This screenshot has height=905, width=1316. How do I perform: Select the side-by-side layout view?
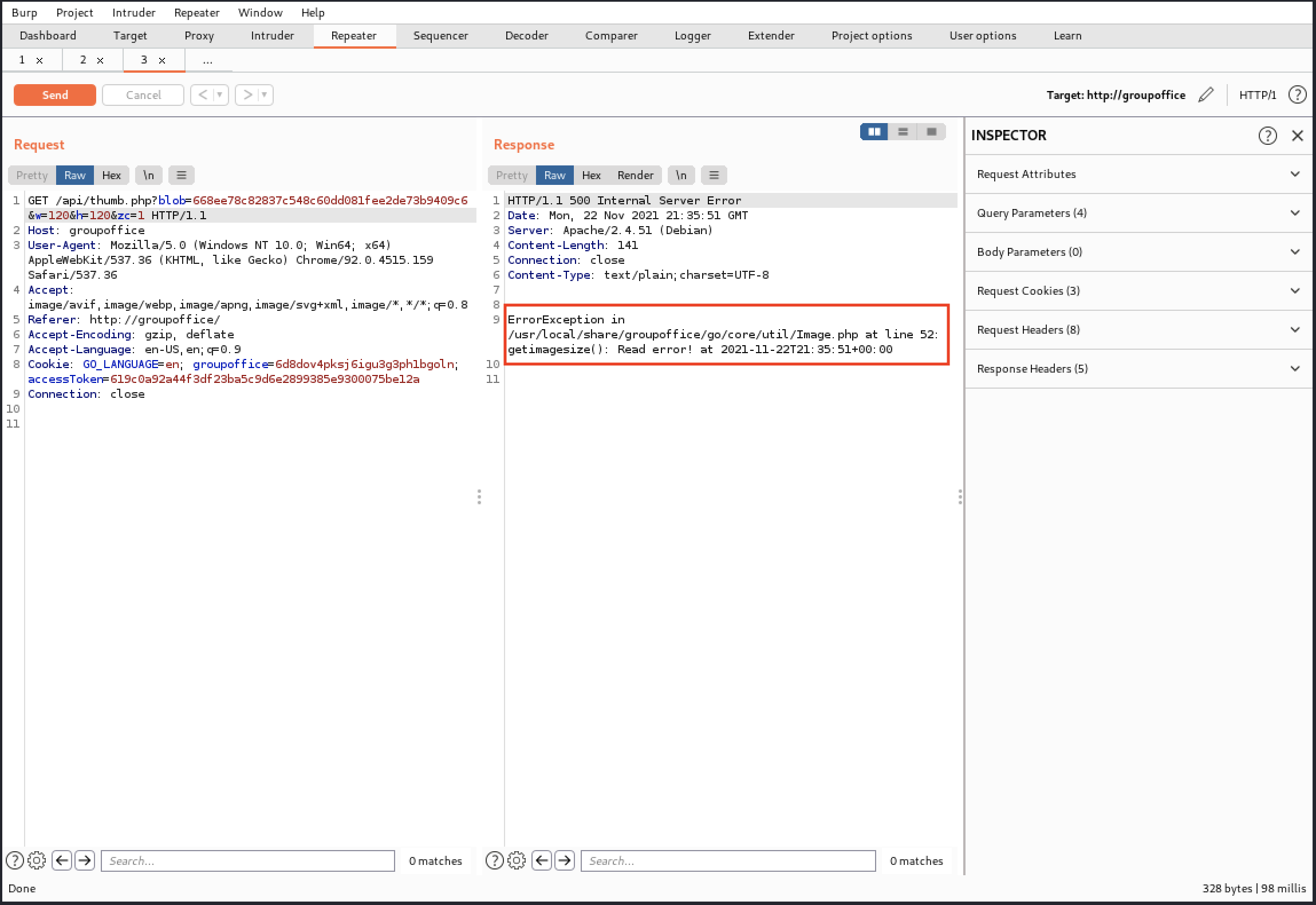point(874,132)
